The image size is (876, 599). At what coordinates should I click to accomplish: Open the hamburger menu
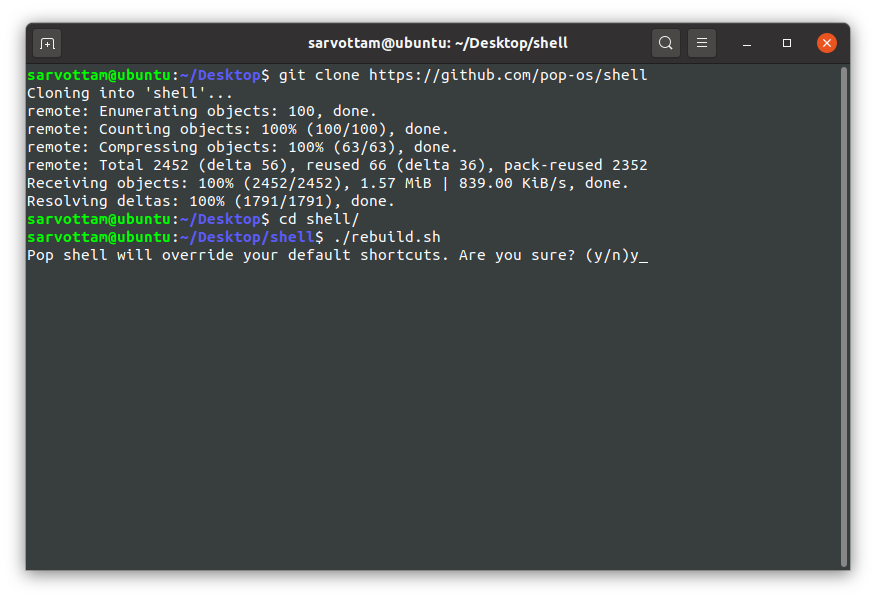(x=702, y=43)
